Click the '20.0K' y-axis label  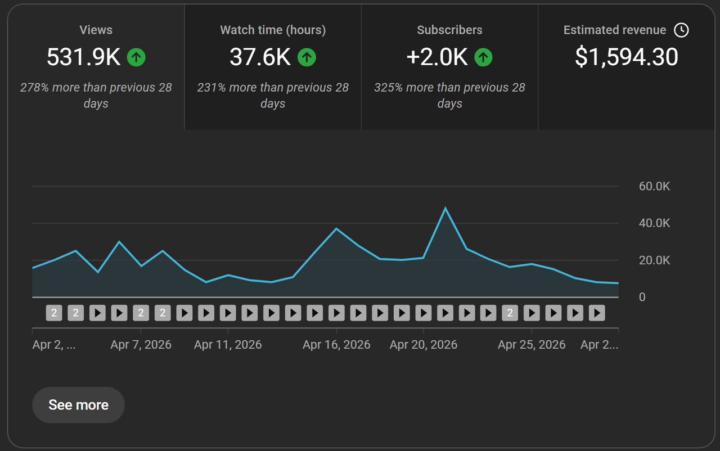pos(654,260)
